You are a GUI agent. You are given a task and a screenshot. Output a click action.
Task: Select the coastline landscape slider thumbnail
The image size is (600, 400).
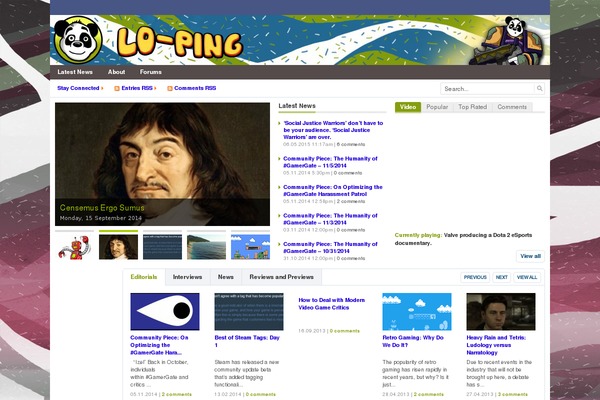tap(206, 247)
